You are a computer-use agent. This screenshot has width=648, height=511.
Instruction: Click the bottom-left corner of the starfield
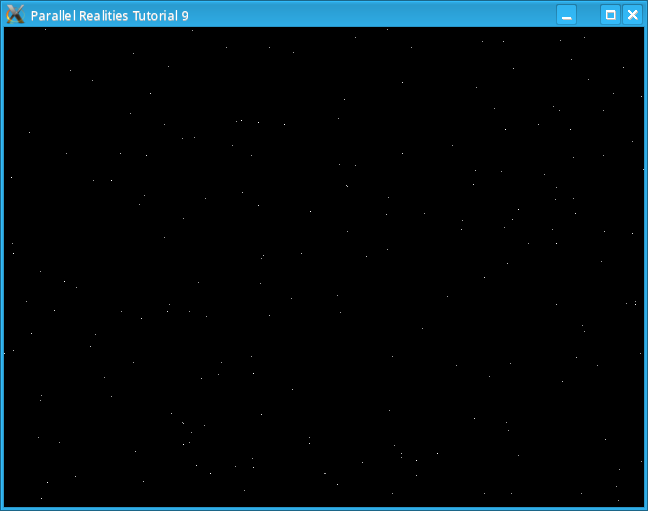pos(6,503)
